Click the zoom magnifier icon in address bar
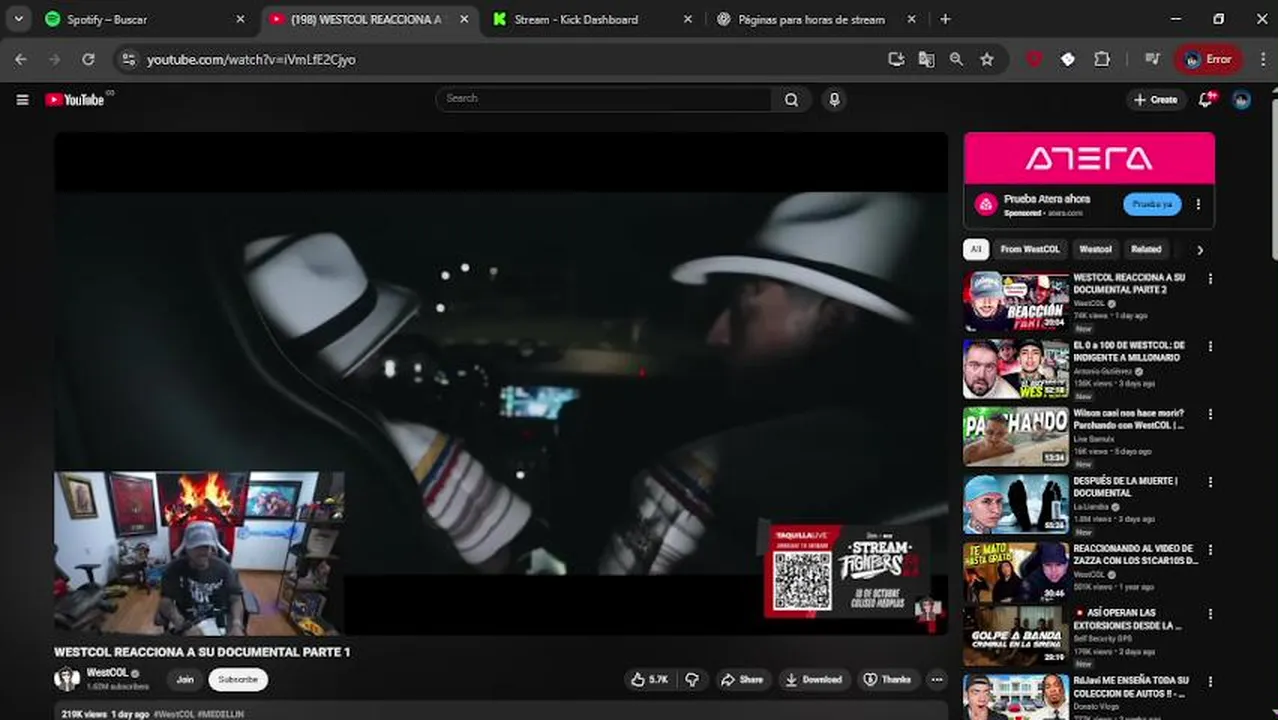This screenshot has height=720, width=1278. (956, 59)
